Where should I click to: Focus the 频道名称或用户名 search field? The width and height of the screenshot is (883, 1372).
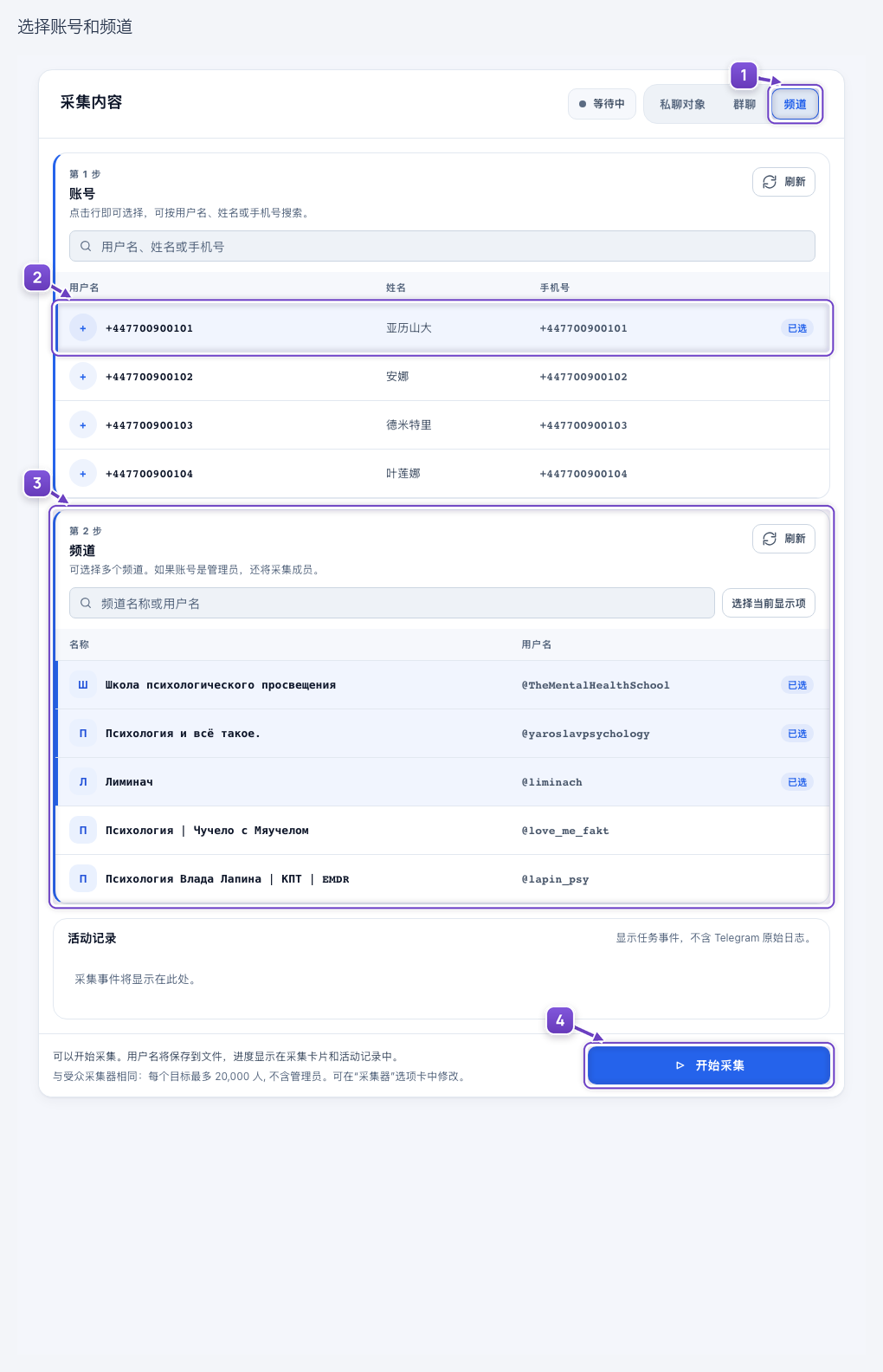(x=392, y=603)
